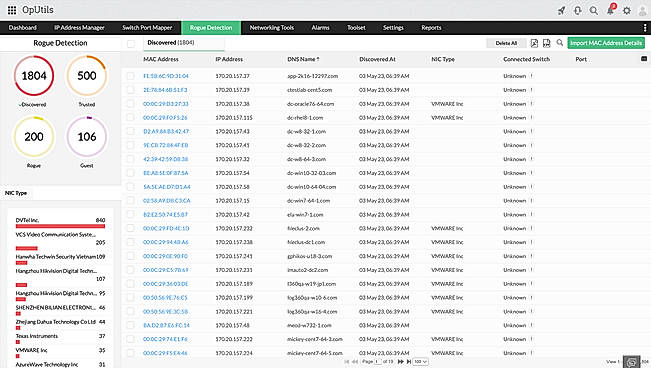Image resolution: width=651 pixels, height=368 pixels.
Task: Open global search in top header
Action: tap(594, 10)
